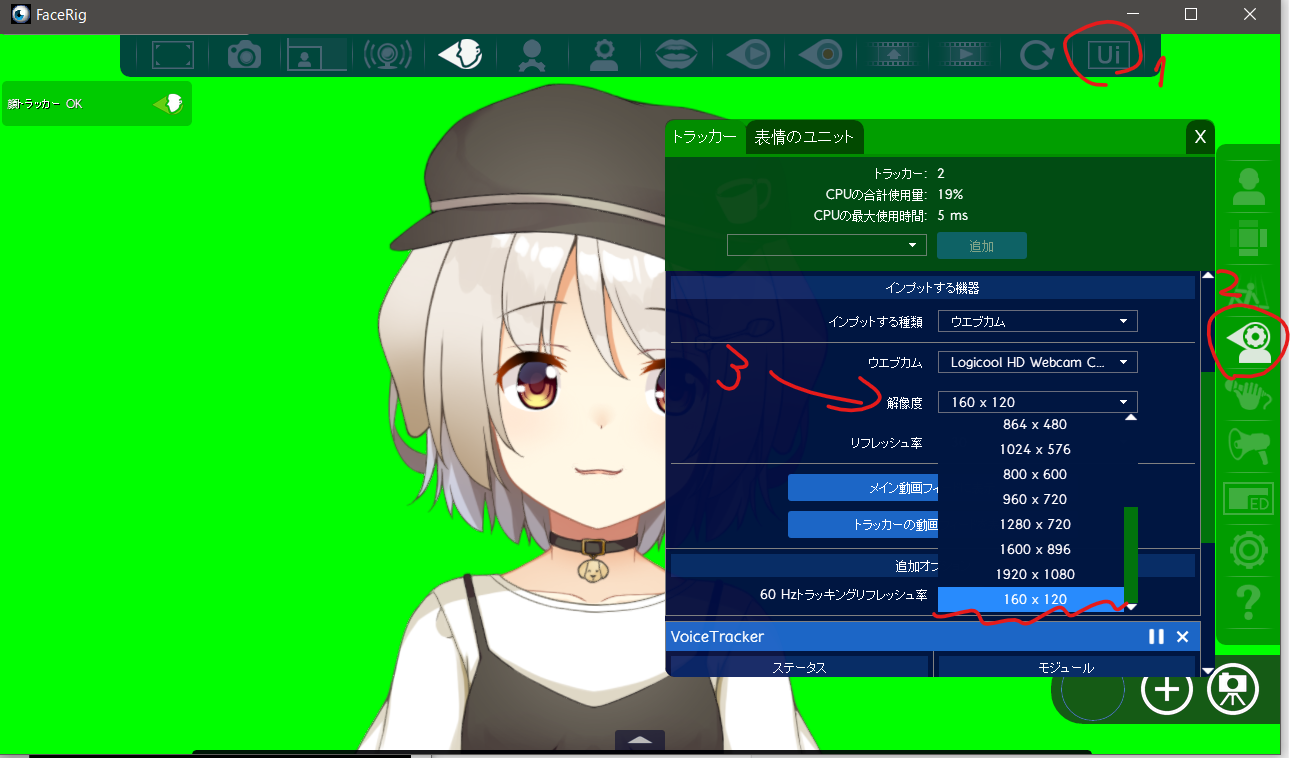Click the CPU total usage 19% value

pyautogui.click(x=950, y=194)
